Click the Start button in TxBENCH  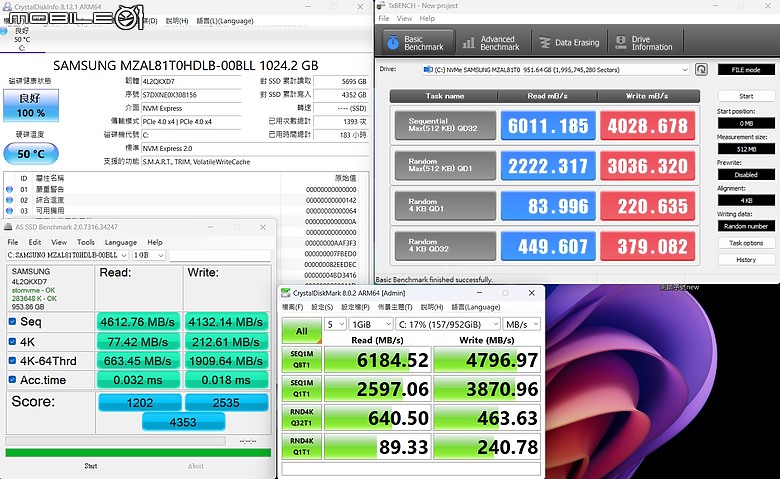point(746,96)
